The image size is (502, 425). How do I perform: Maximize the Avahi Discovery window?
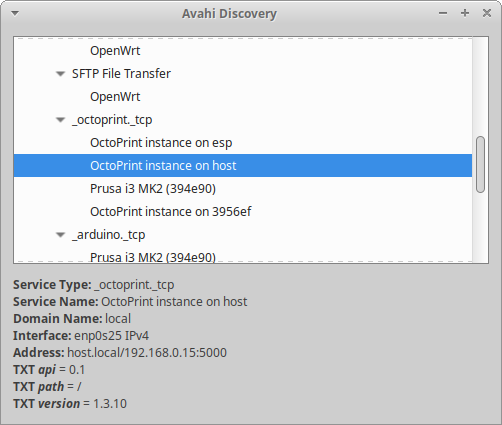[x=465, y=13]
